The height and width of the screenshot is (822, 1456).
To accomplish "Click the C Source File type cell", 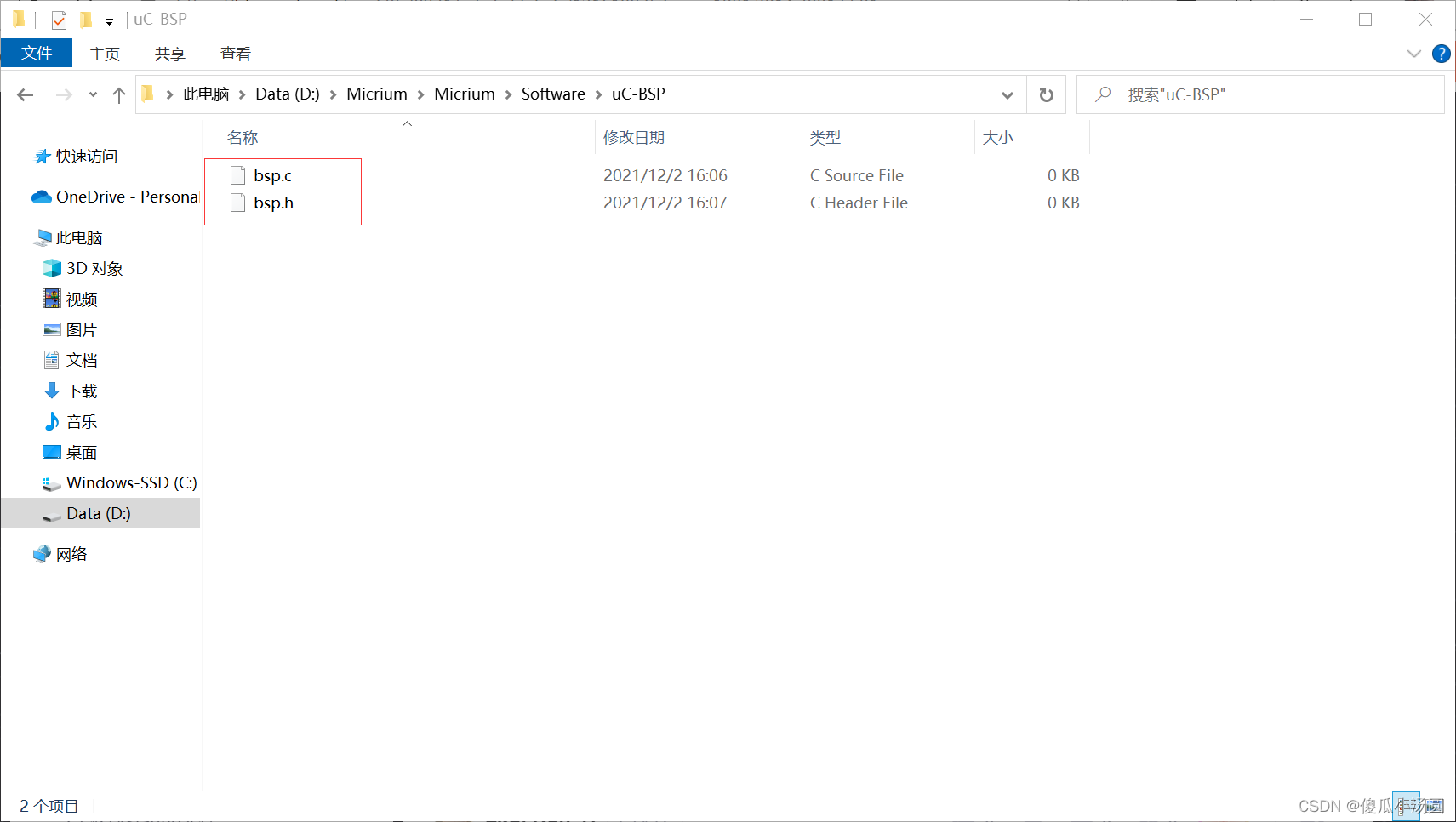I will pyautogui.click(x=857, y=175).
